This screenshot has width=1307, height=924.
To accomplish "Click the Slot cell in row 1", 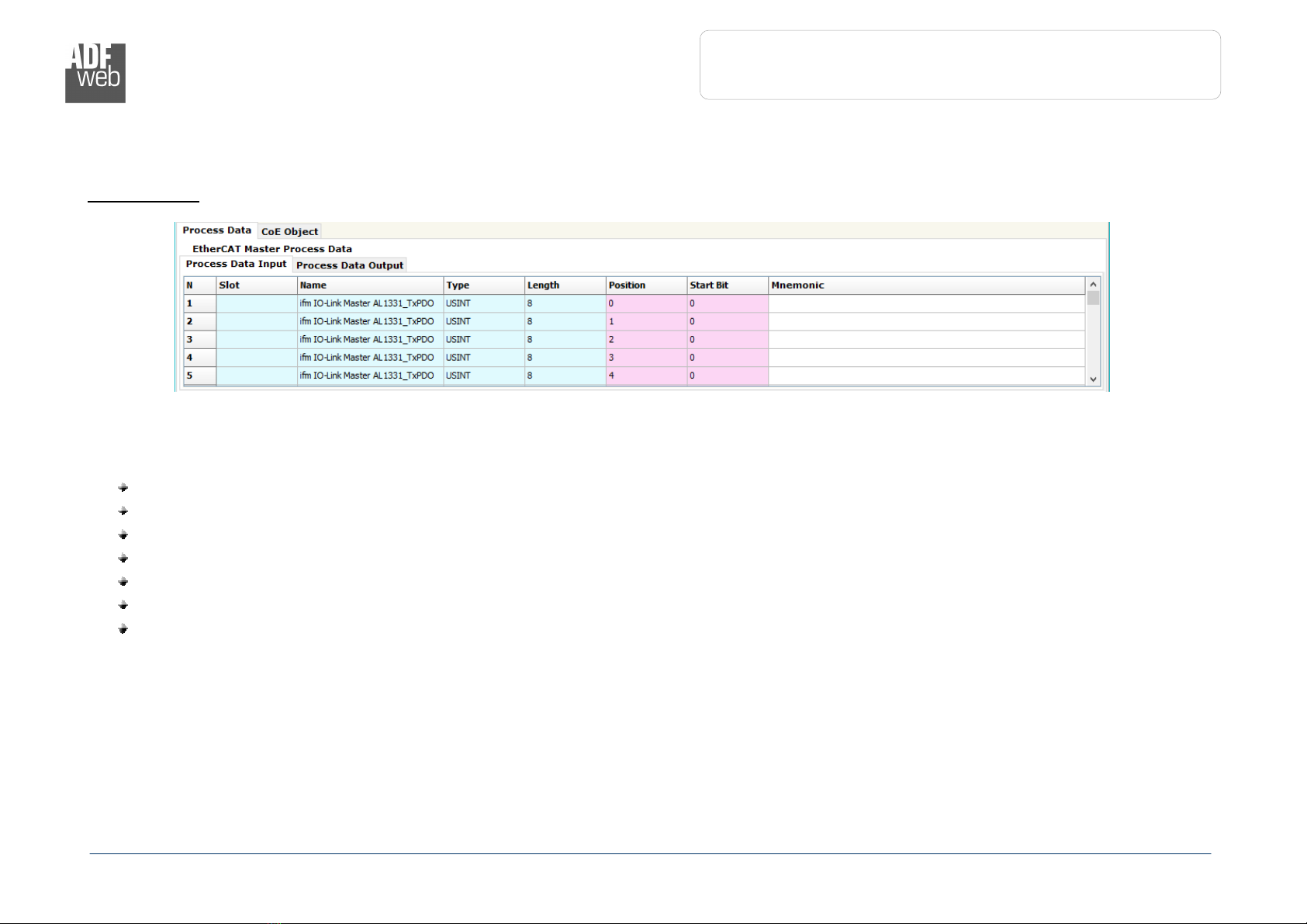I will coord(257,303).
